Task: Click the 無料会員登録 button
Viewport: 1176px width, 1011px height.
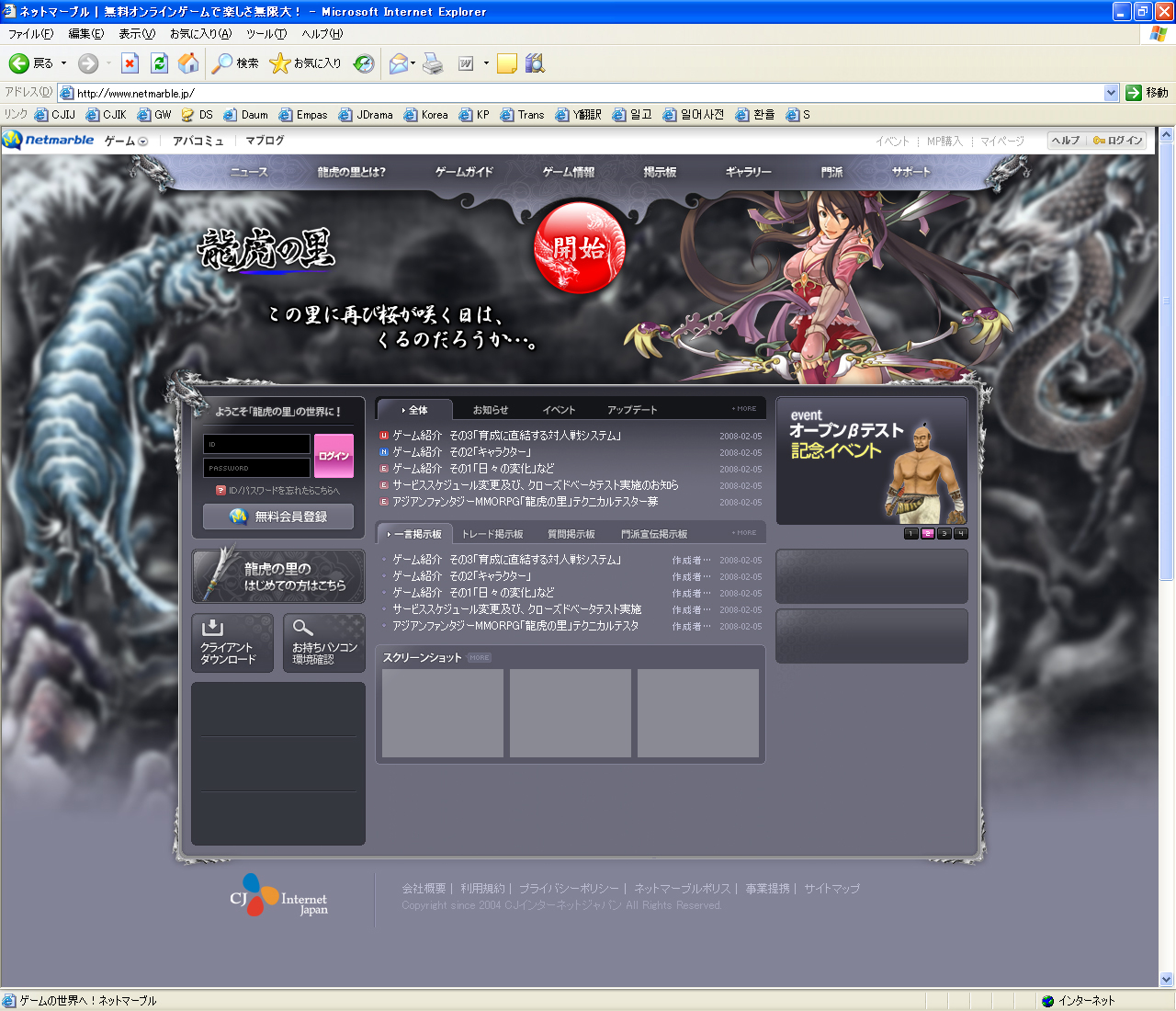Action: pos(278,517)
